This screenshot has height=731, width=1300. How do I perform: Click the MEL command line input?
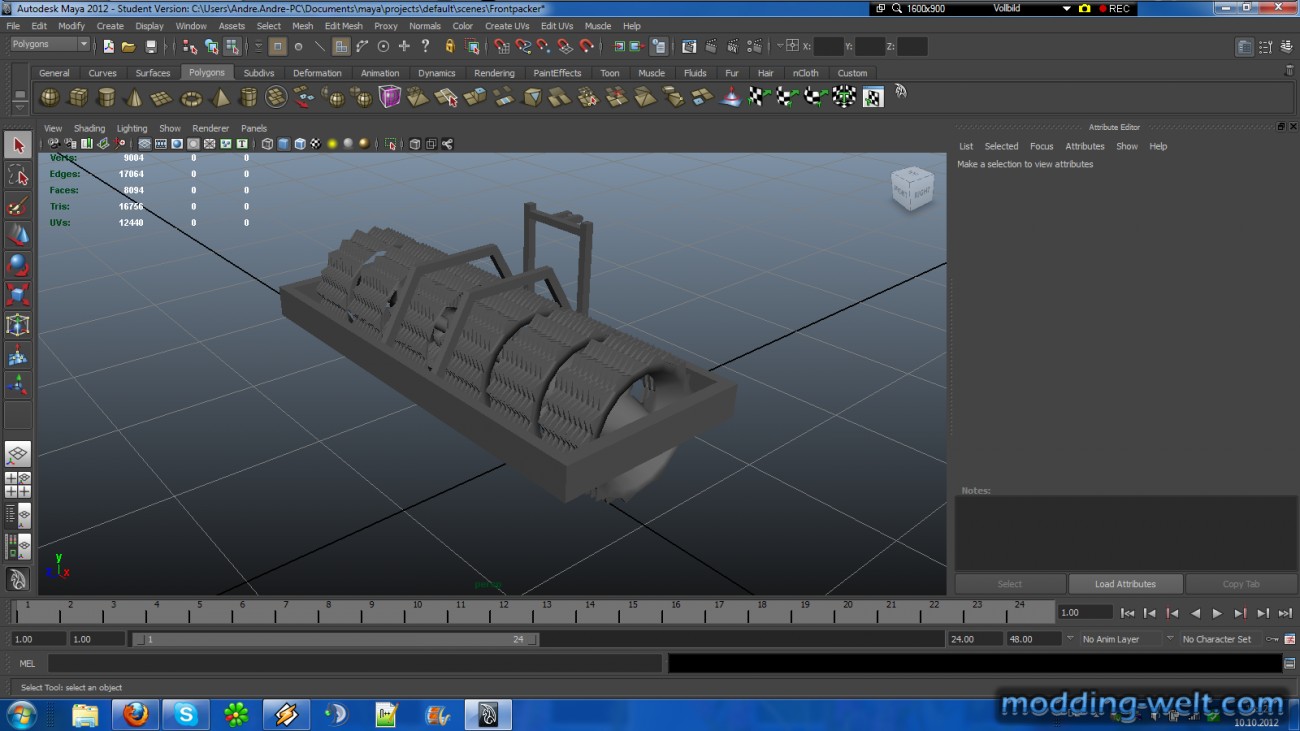354,663
